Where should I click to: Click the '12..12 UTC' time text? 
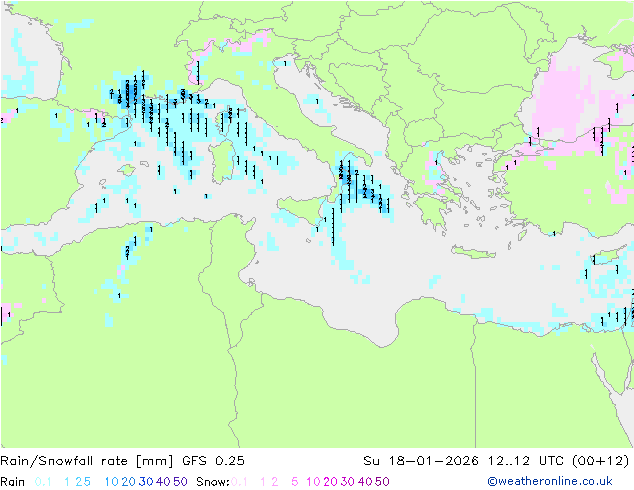pyautogui.click(x=527, y=461)
